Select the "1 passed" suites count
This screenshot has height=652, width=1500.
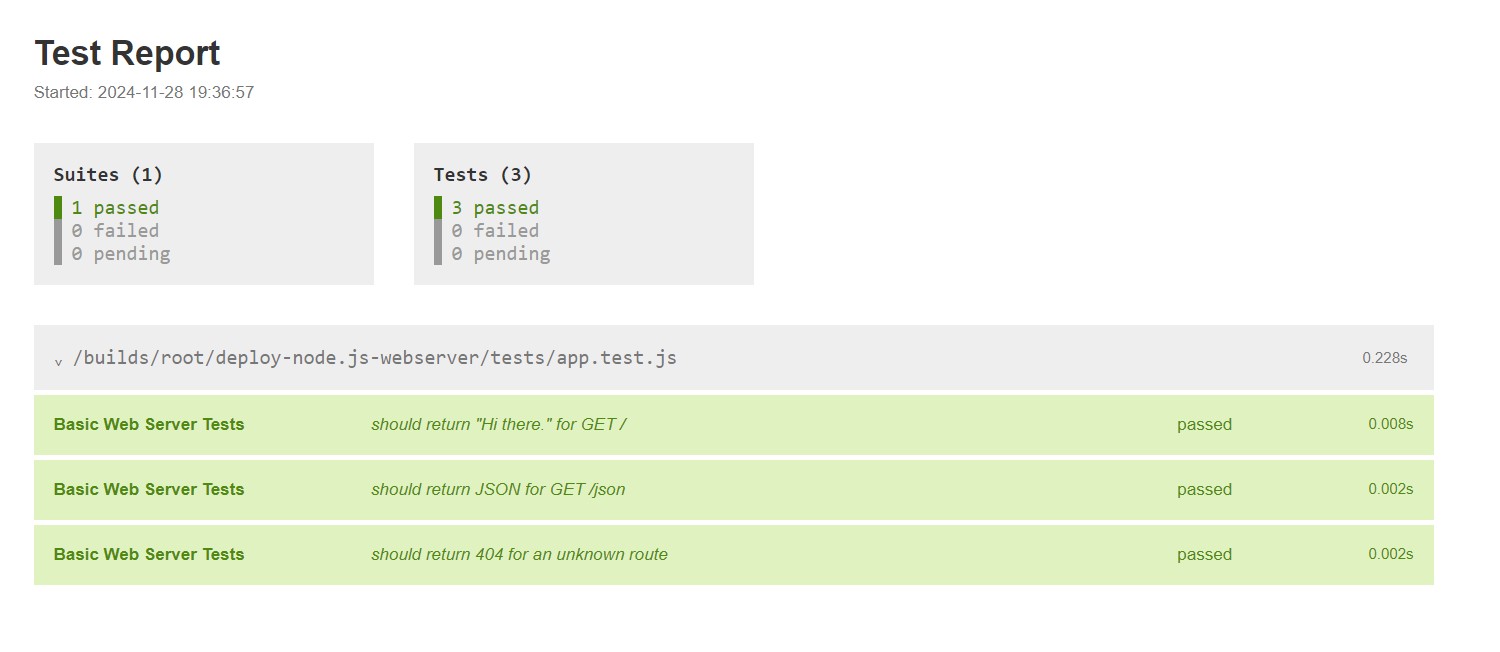coord(115,208)
